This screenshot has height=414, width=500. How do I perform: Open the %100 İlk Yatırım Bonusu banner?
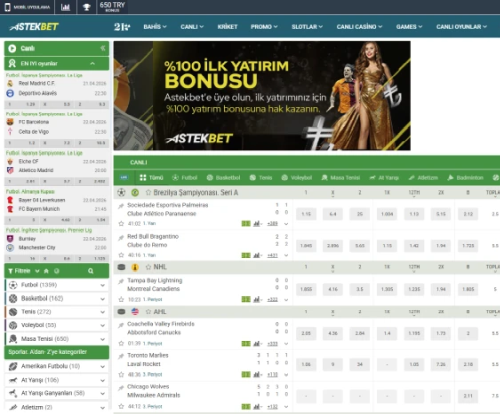(262, 96)
